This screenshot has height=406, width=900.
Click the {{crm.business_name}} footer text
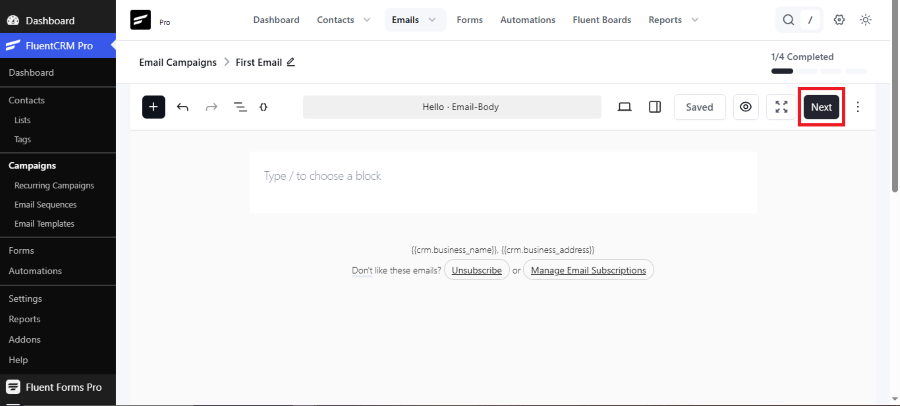454,250
